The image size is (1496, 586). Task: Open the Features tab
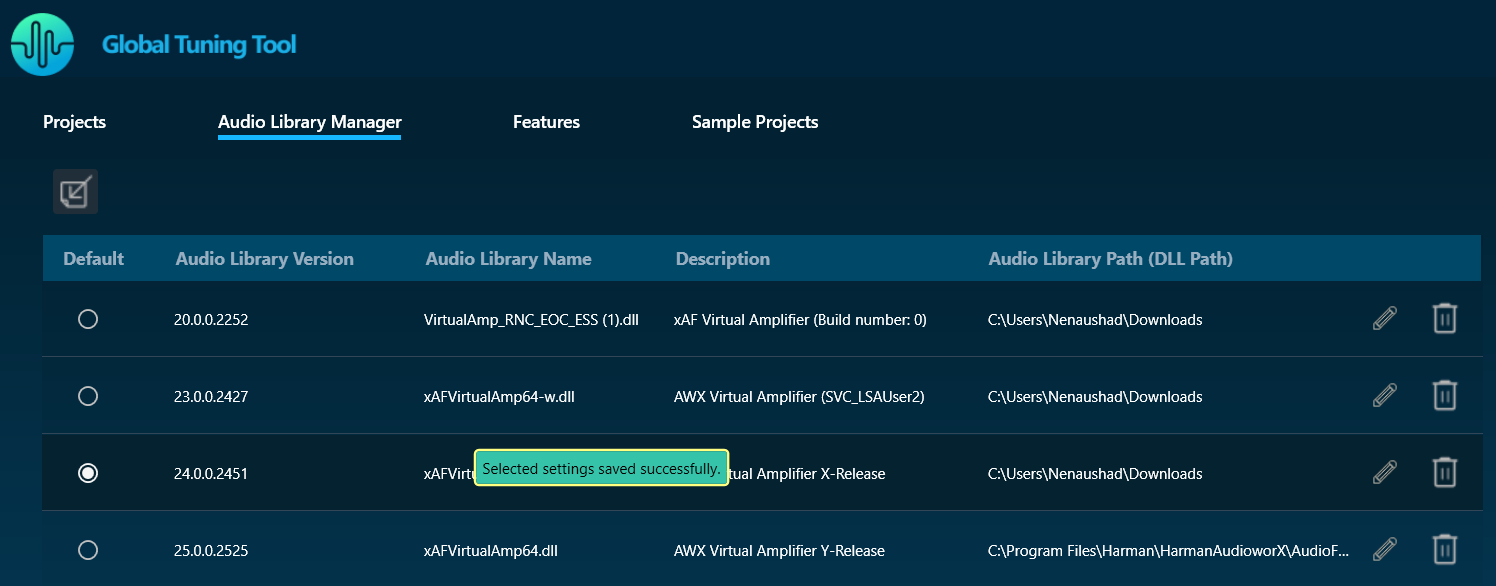pyautogui.click(x=546, y=122)
